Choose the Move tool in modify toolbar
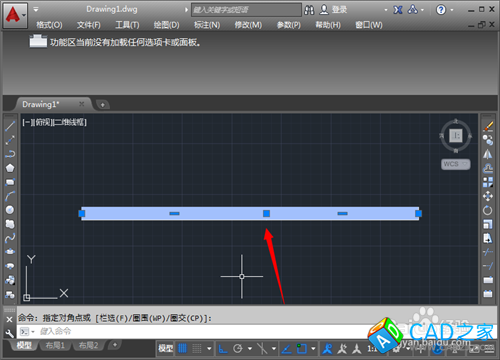The width and height of the screenshot is (500, 360). point(488,196)
